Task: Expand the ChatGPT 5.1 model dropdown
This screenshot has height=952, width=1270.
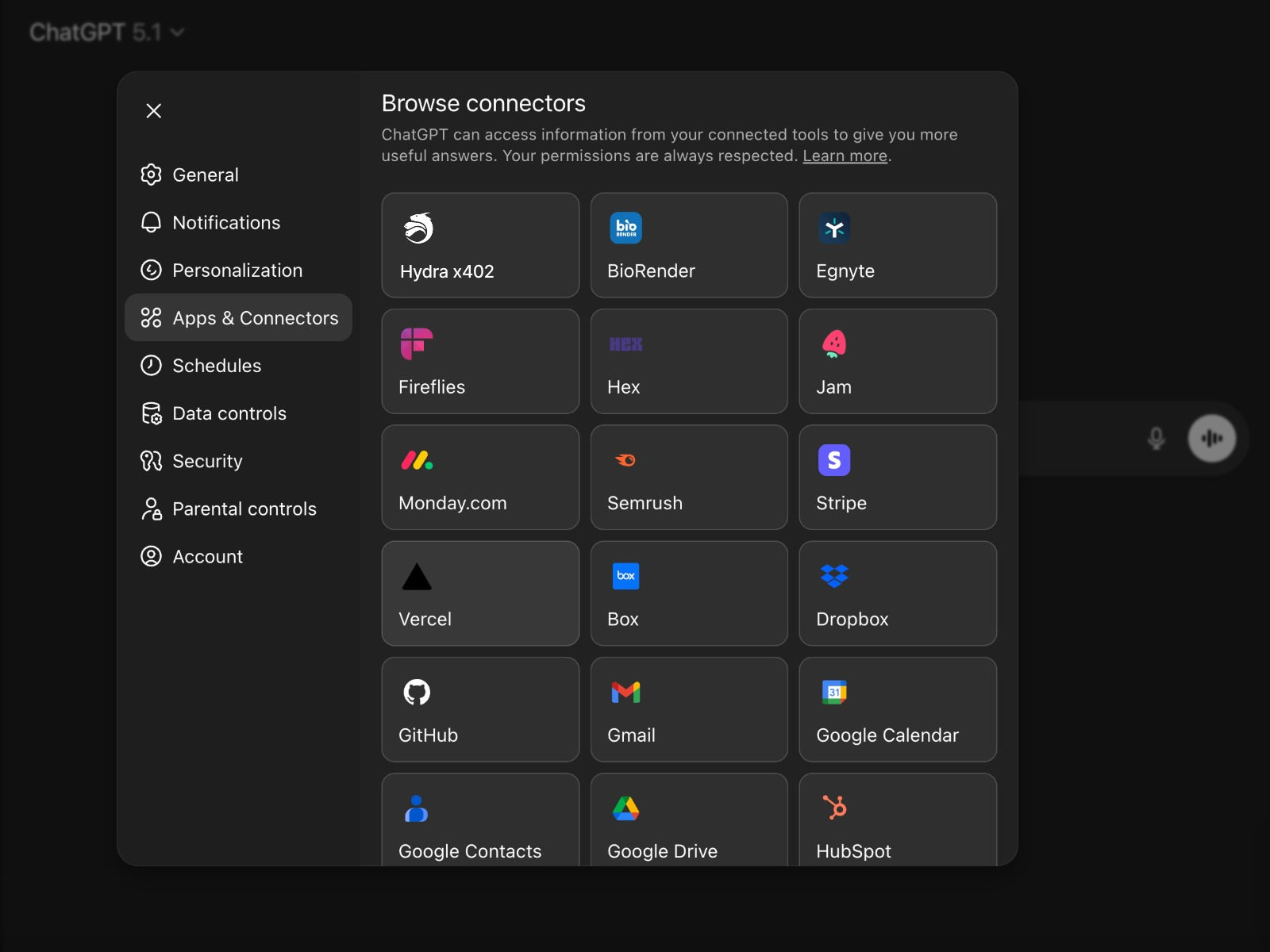Action: coord(107,33)
